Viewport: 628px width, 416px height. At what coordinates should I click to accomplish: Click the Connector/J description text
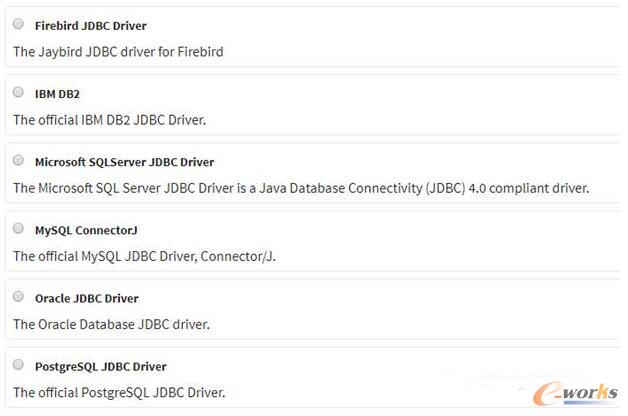coord(144,256)
